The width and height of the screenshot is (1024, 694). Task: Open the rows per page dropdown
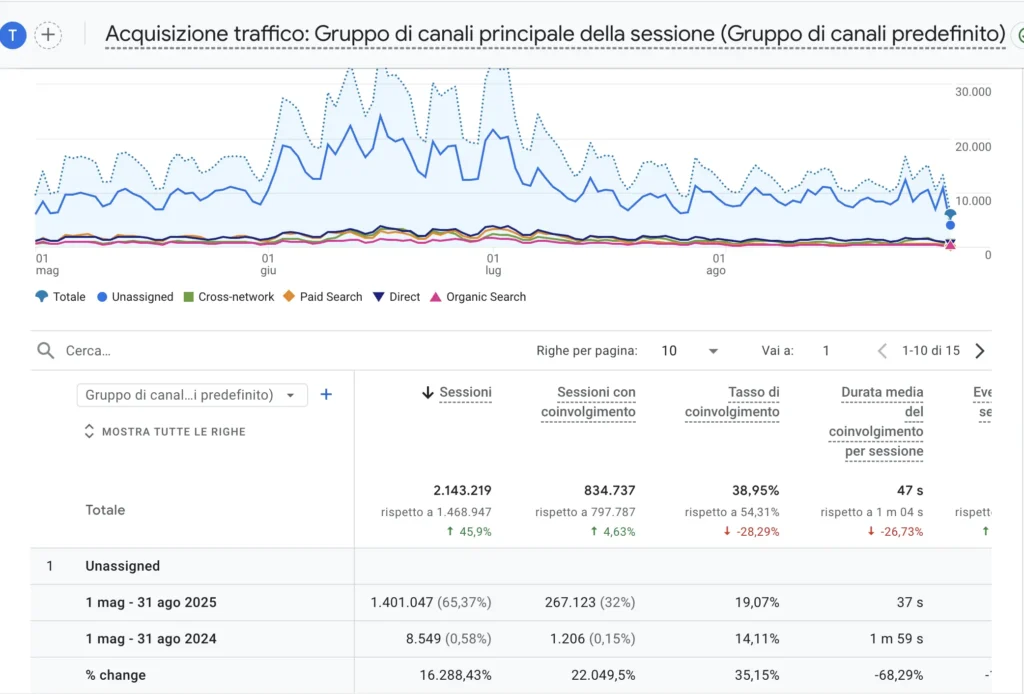point(690,351)
